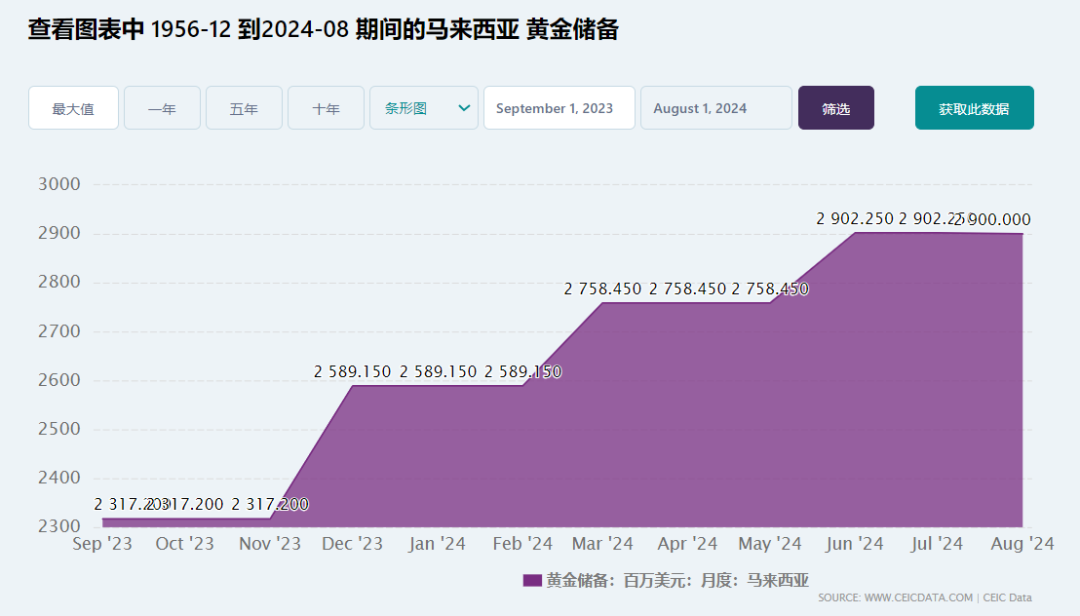Click the 2 317.200 label above Nov '23
This screenshot has width=1080, height=616.
pos(270,505)
